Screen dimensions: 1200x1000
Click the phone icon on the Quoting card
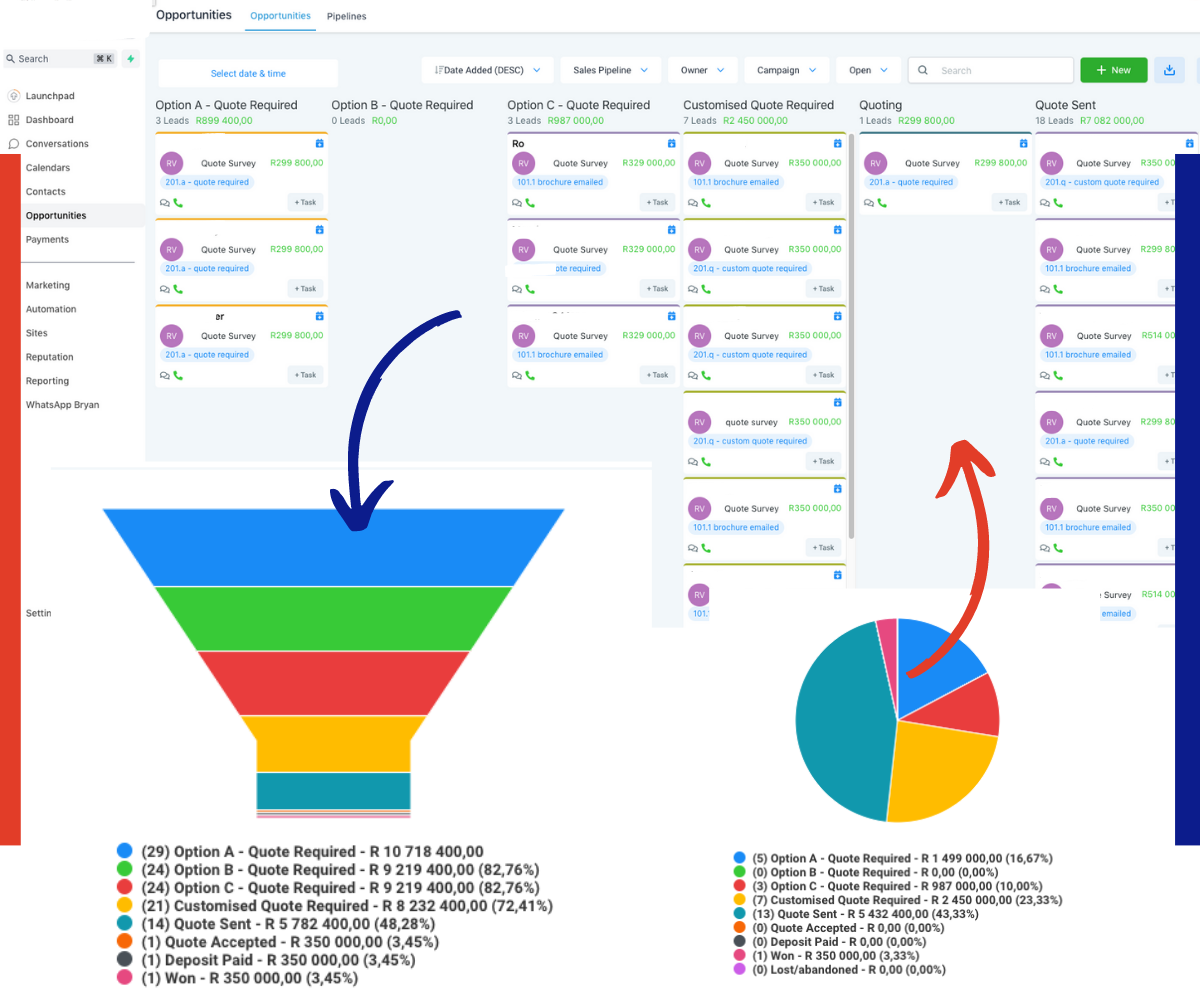(882, 202)
